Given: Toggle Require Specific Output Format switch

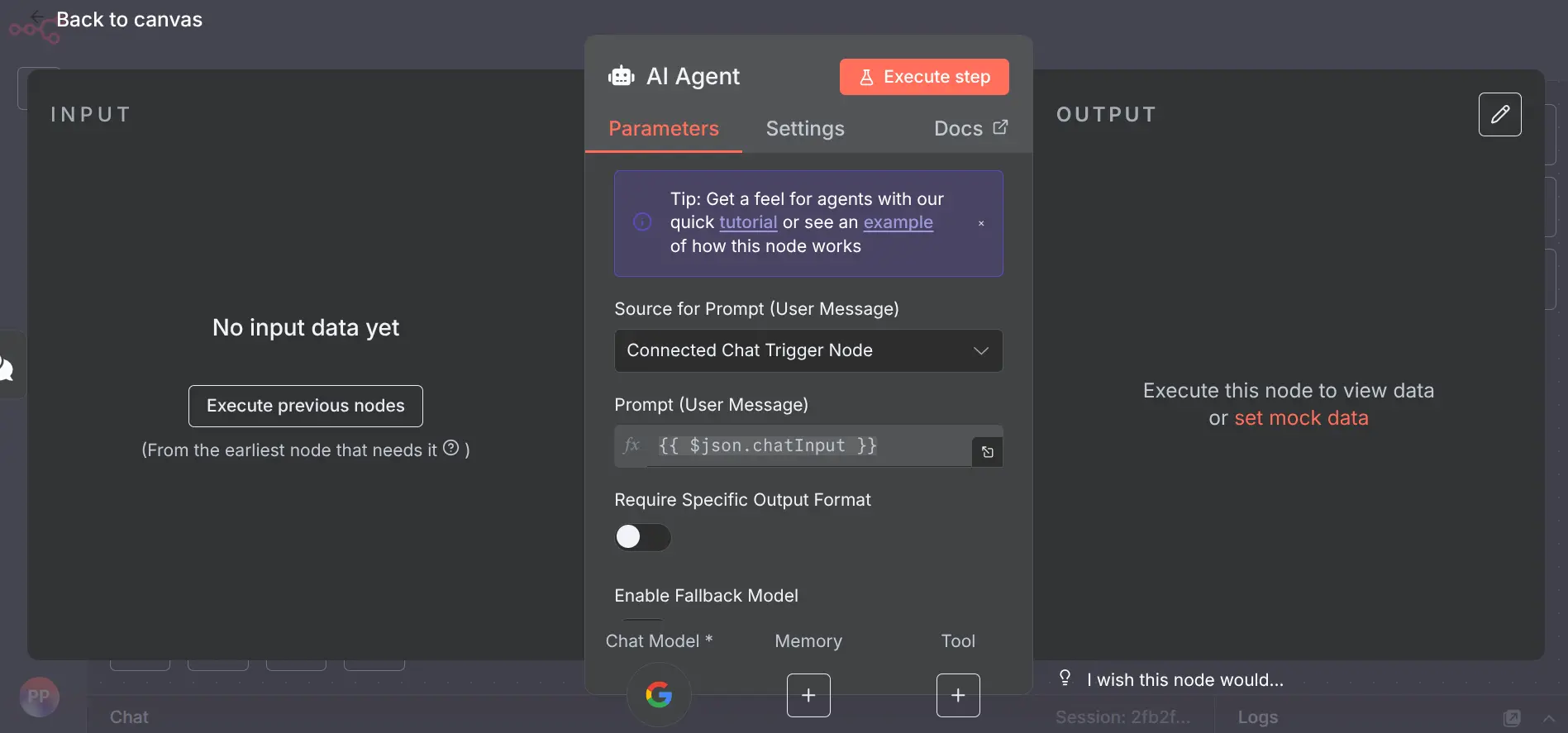Looking at the screenshot, I should click(x=642, y=537).
